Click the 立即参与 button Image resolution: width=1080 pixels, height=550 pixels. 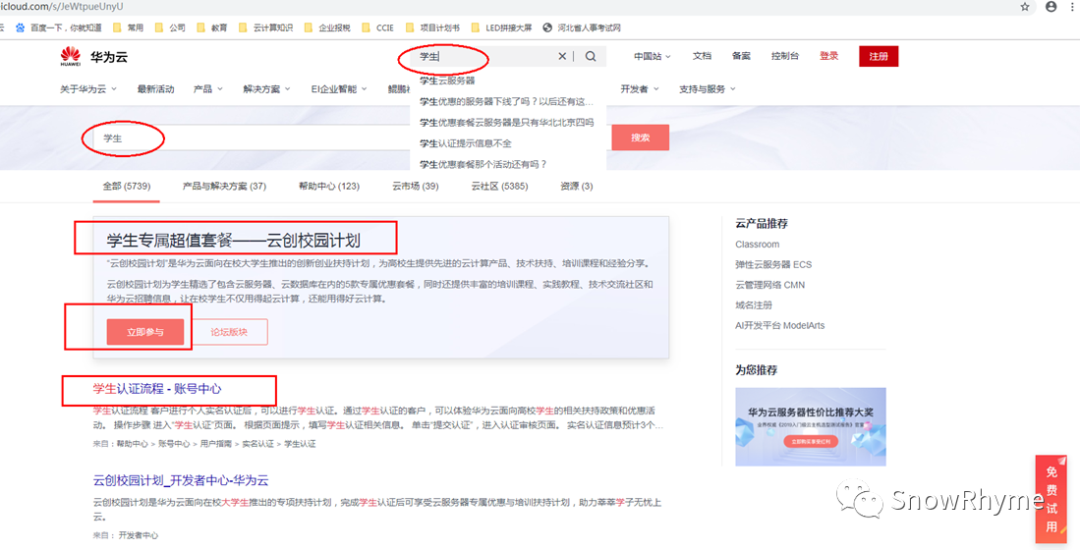[145, 332]
